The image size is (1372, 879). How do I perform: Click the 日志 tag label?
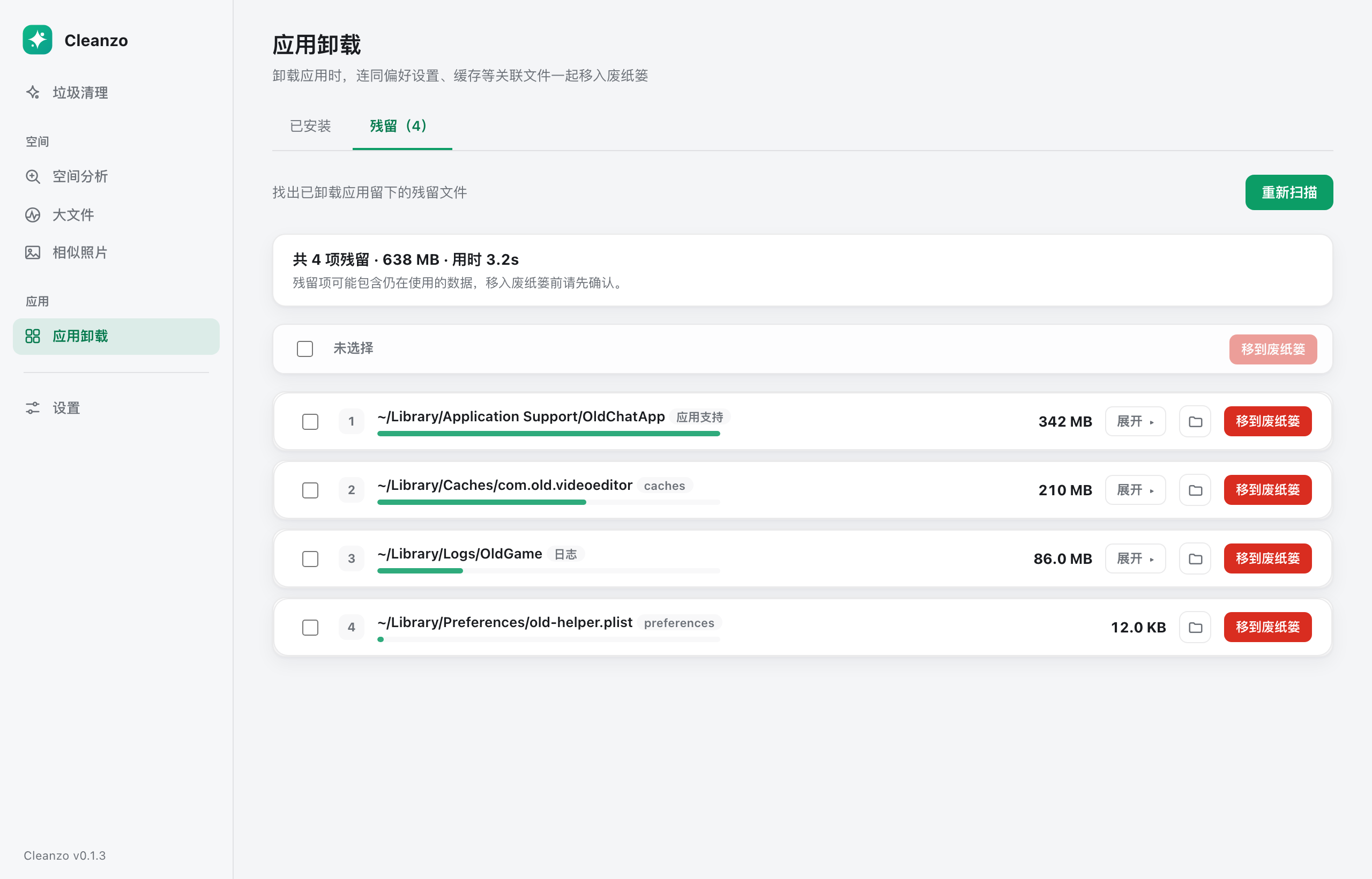pyautogui.click(x=565, y=554)
